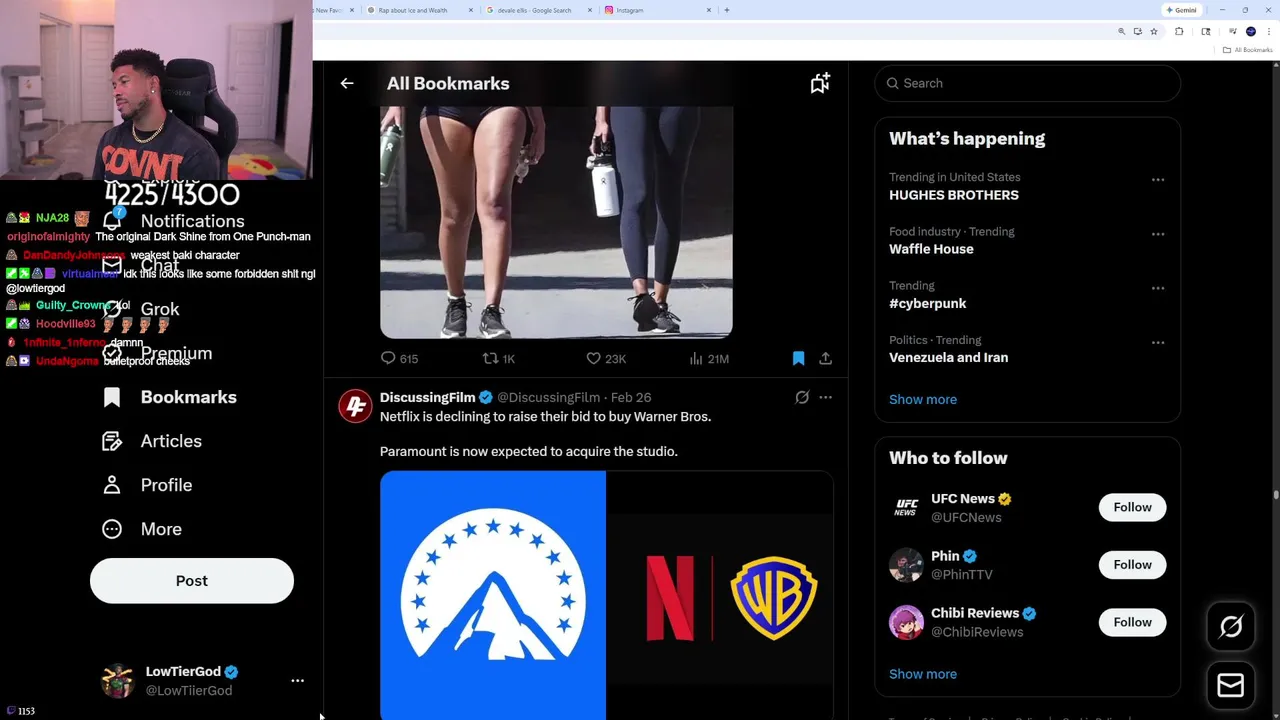Open the Gemini button in Chrome
This screenshot has height=720, width=1280.
pyautogui.click(x=1181, y=10)
